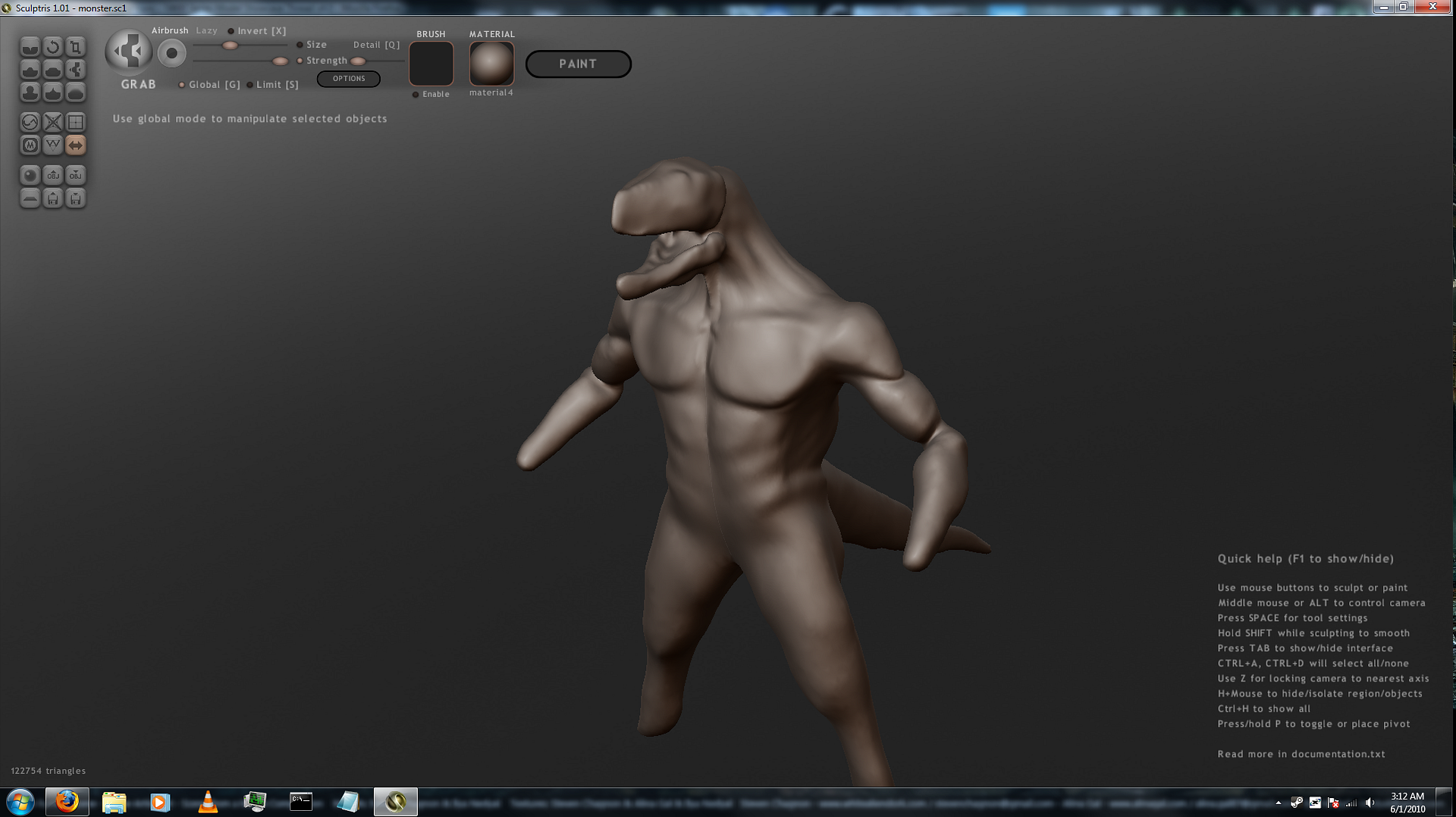The image size is (1456, 817).
Task: Select the Draw brush tool
Action: click(30, 70)
